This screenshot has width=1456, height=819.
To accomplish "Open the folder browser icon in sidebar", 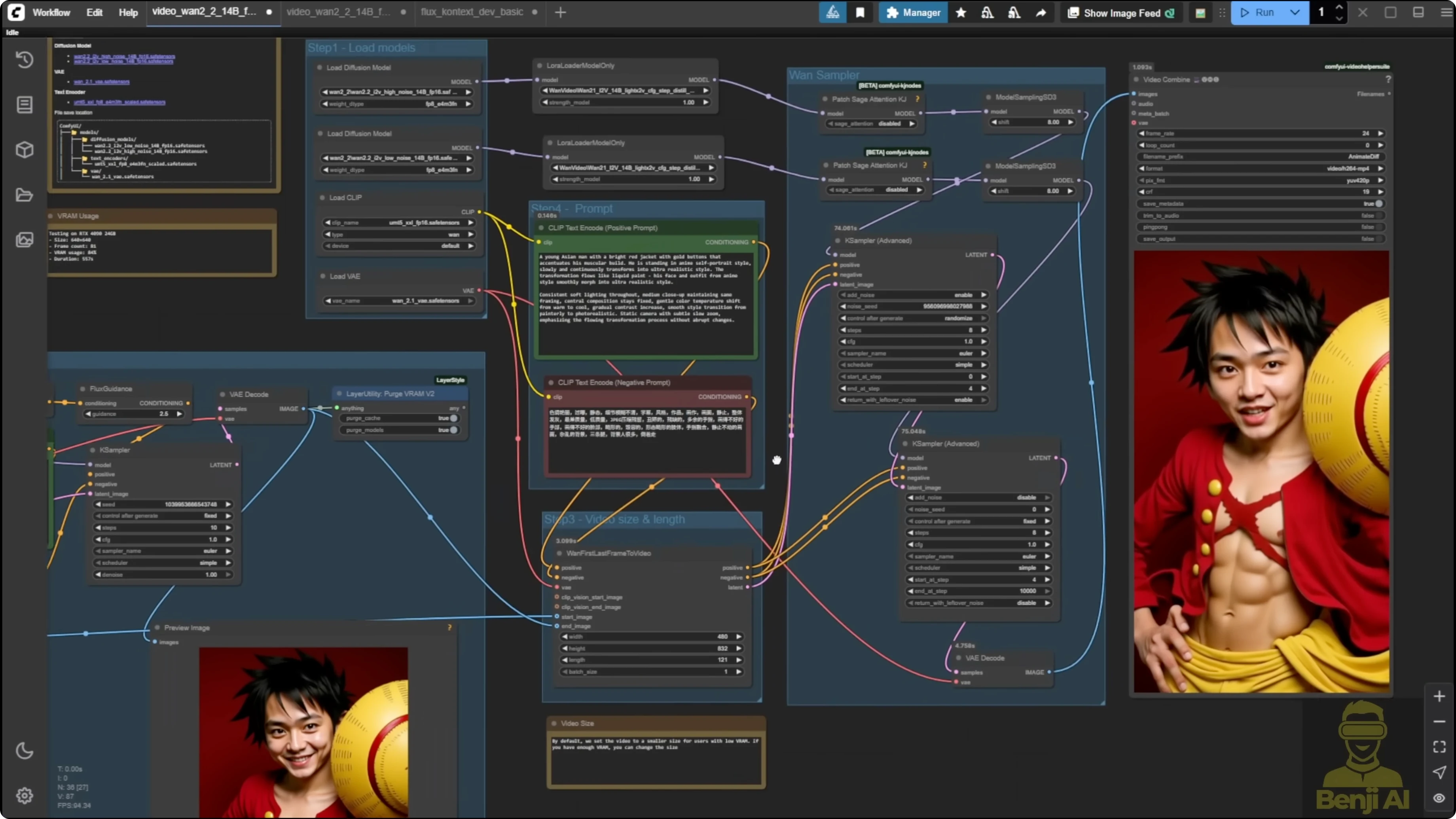I will pyautogui.click(x=24, y=194).
